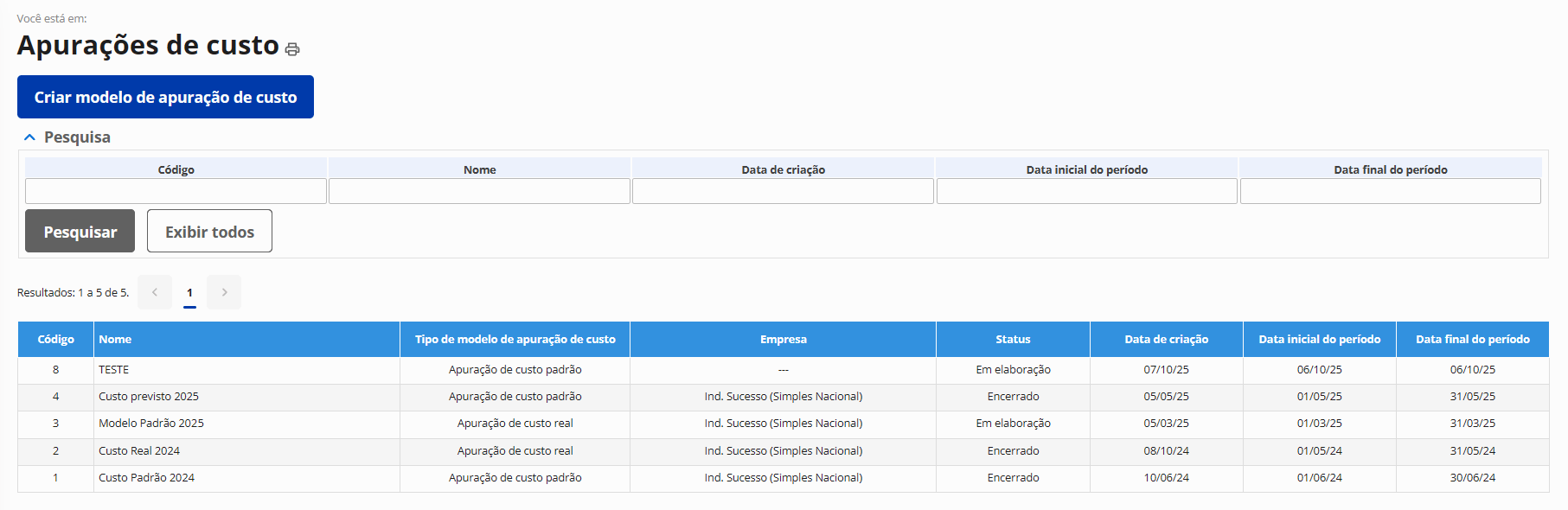
Task: Open the TESTE record row
Action: [113, 370]
